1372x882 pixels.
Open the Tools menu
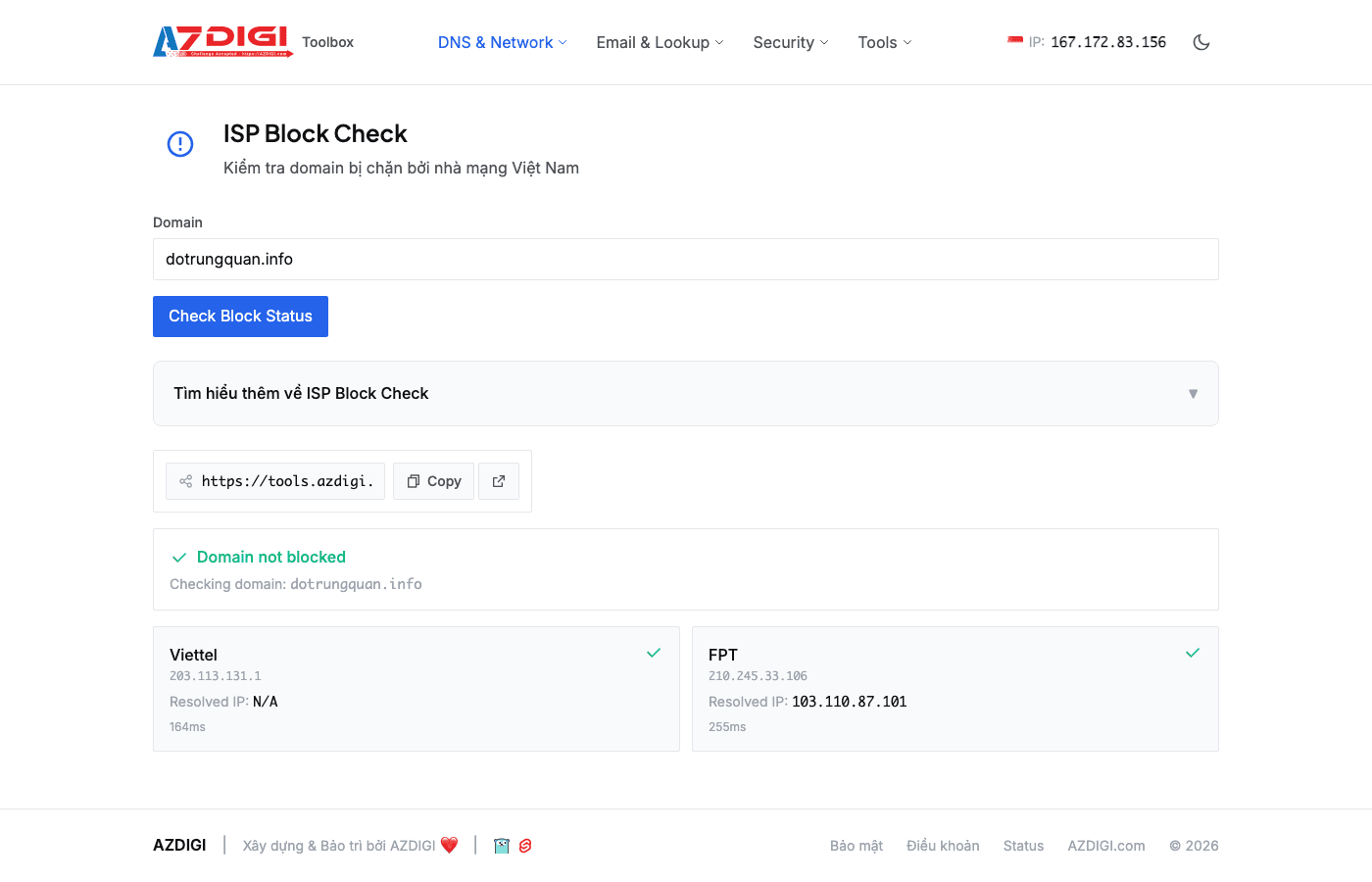884,42
